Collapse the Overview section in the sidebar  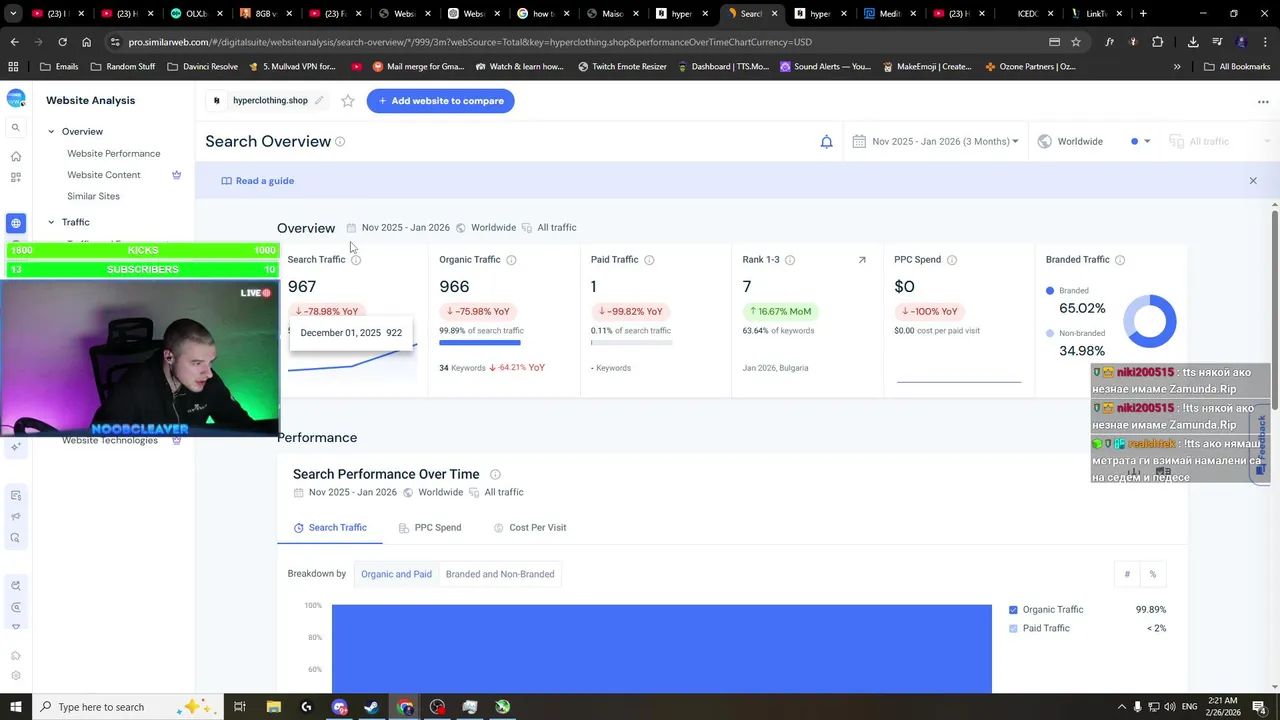(x=51, y=132)
